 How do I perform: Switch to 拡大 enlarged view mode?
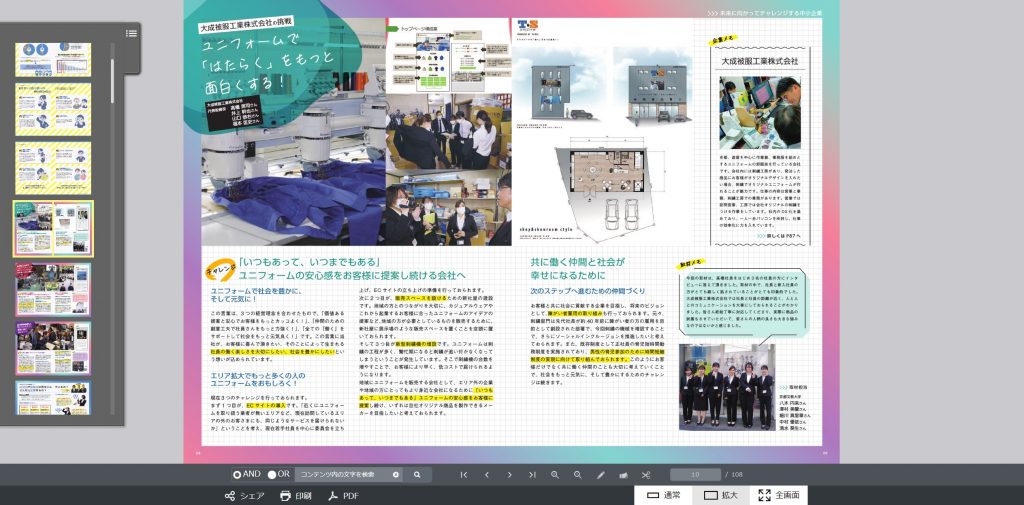(721, 495)
